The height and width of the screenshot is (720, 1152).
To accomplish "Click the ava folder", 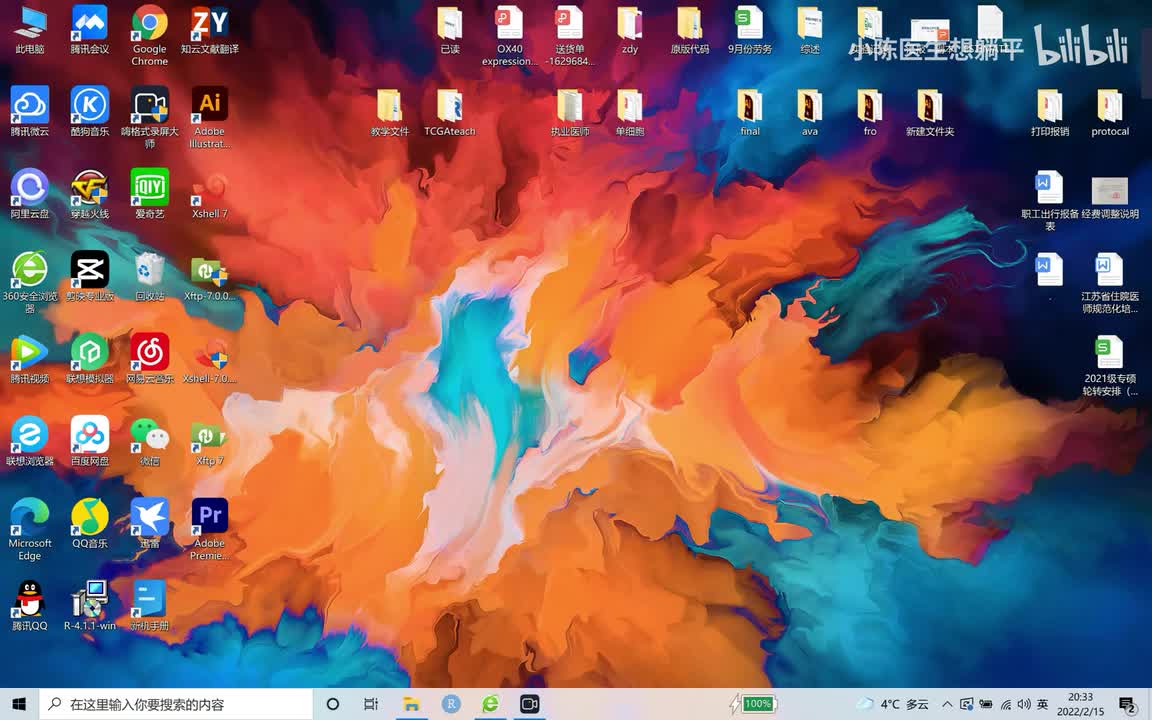I will (x=810, y=112).
